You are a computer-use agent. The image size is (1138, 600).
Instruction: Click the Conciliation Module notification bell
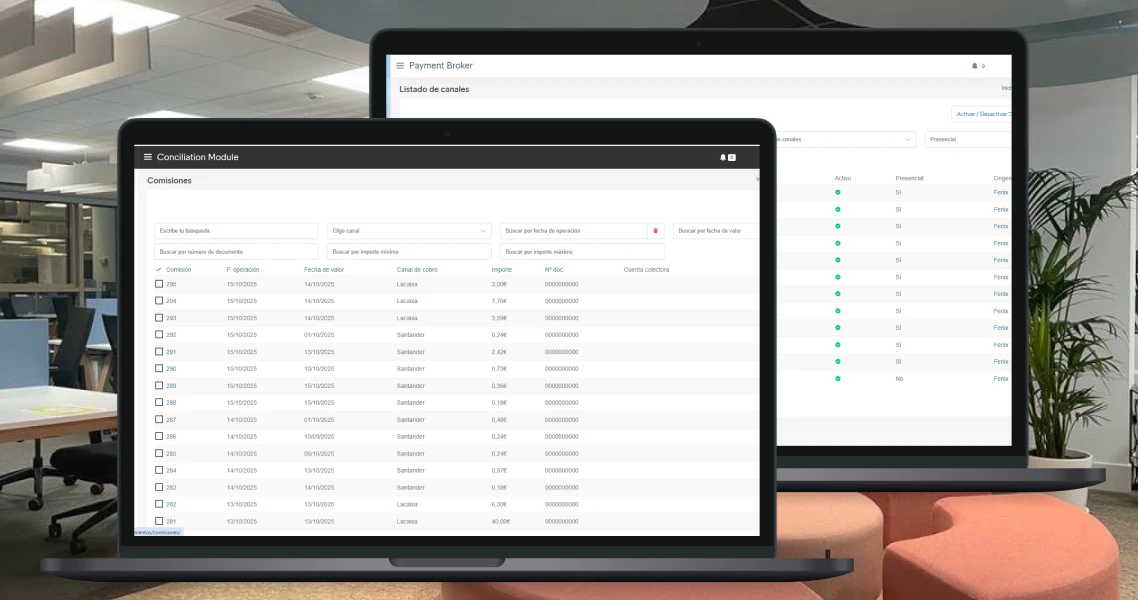[x=723, y=157]
